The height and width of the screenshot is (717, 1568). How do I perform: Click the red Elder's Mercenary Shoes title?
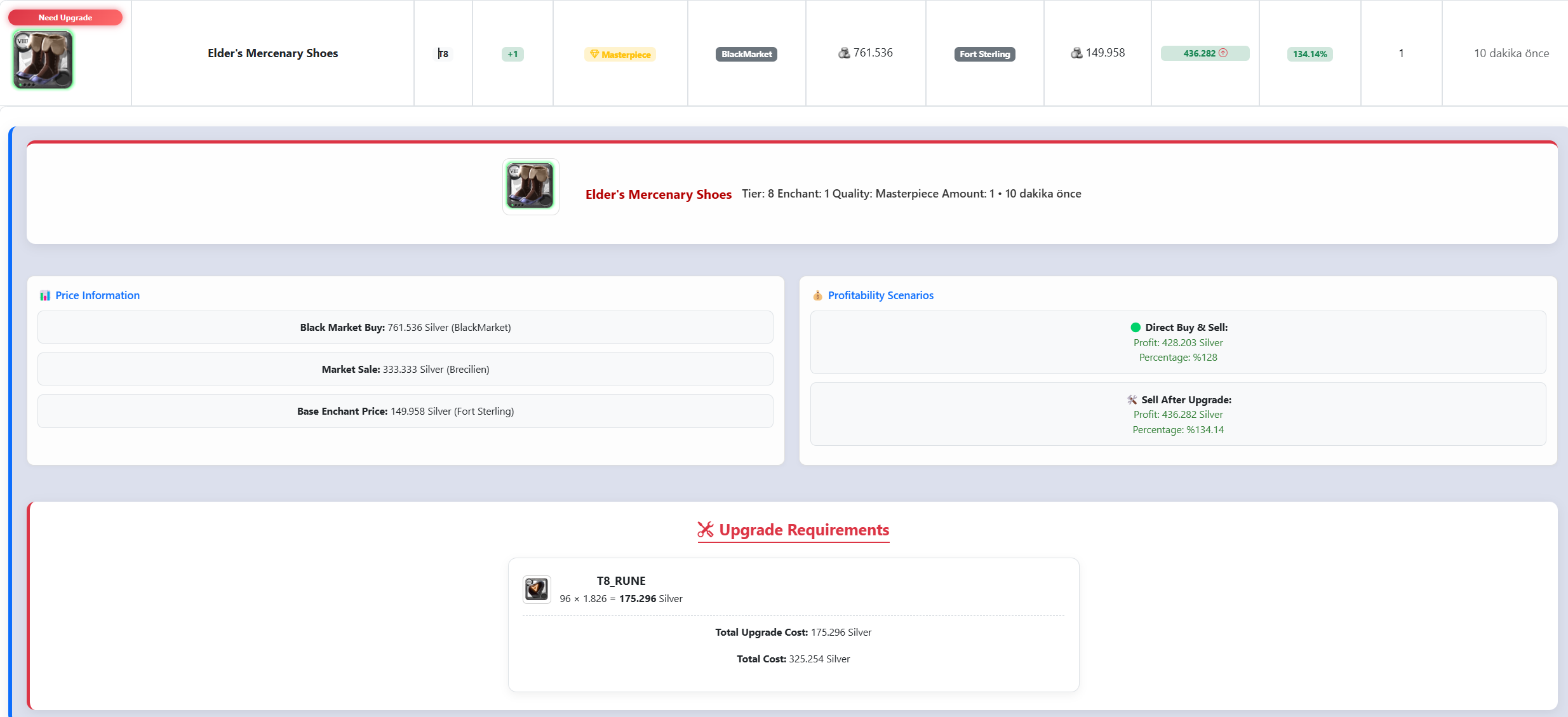tap(658, 194)
